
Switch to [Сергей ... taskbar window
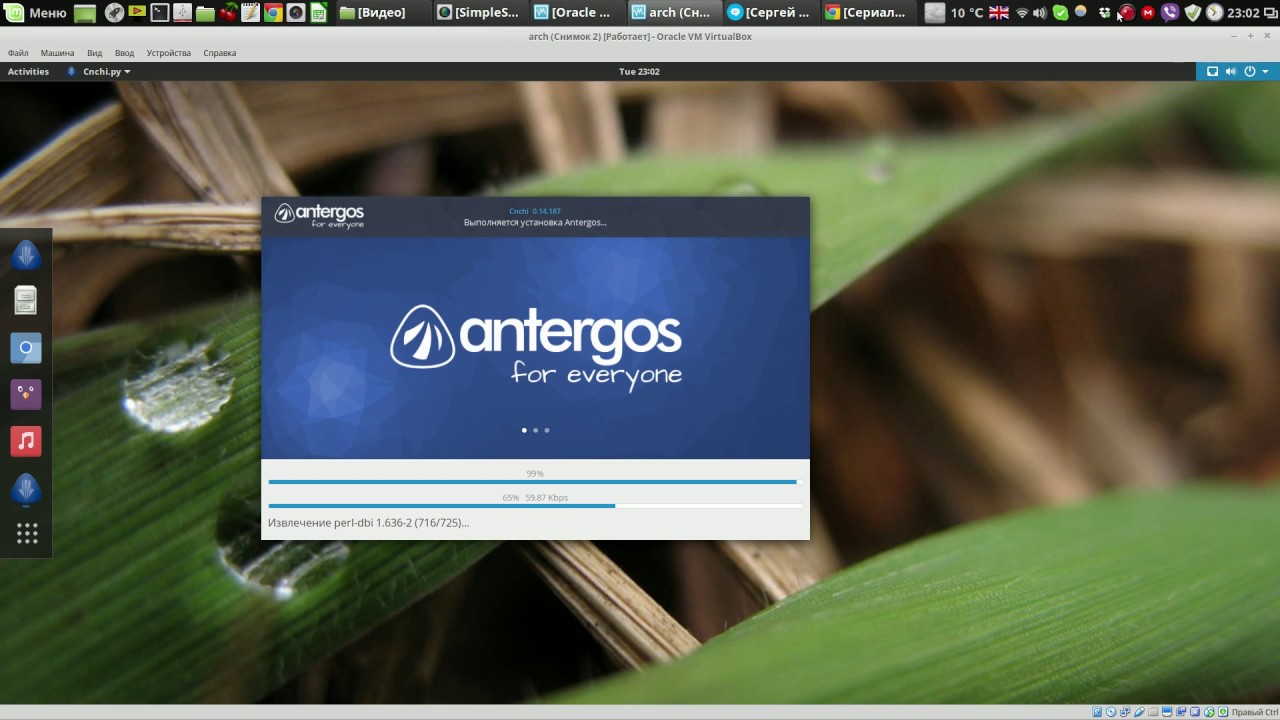pyautogui.click(x=771, y=13)
